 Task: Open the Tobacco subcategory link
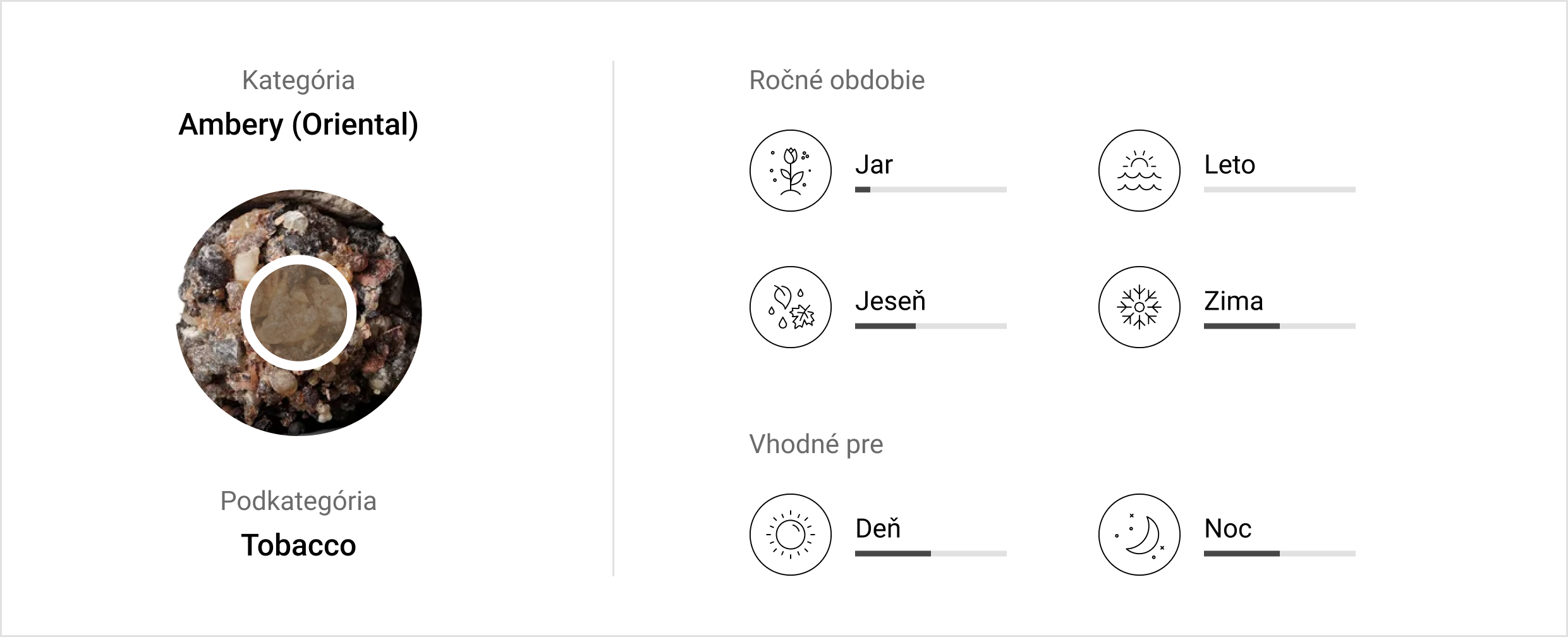point(298,545)
